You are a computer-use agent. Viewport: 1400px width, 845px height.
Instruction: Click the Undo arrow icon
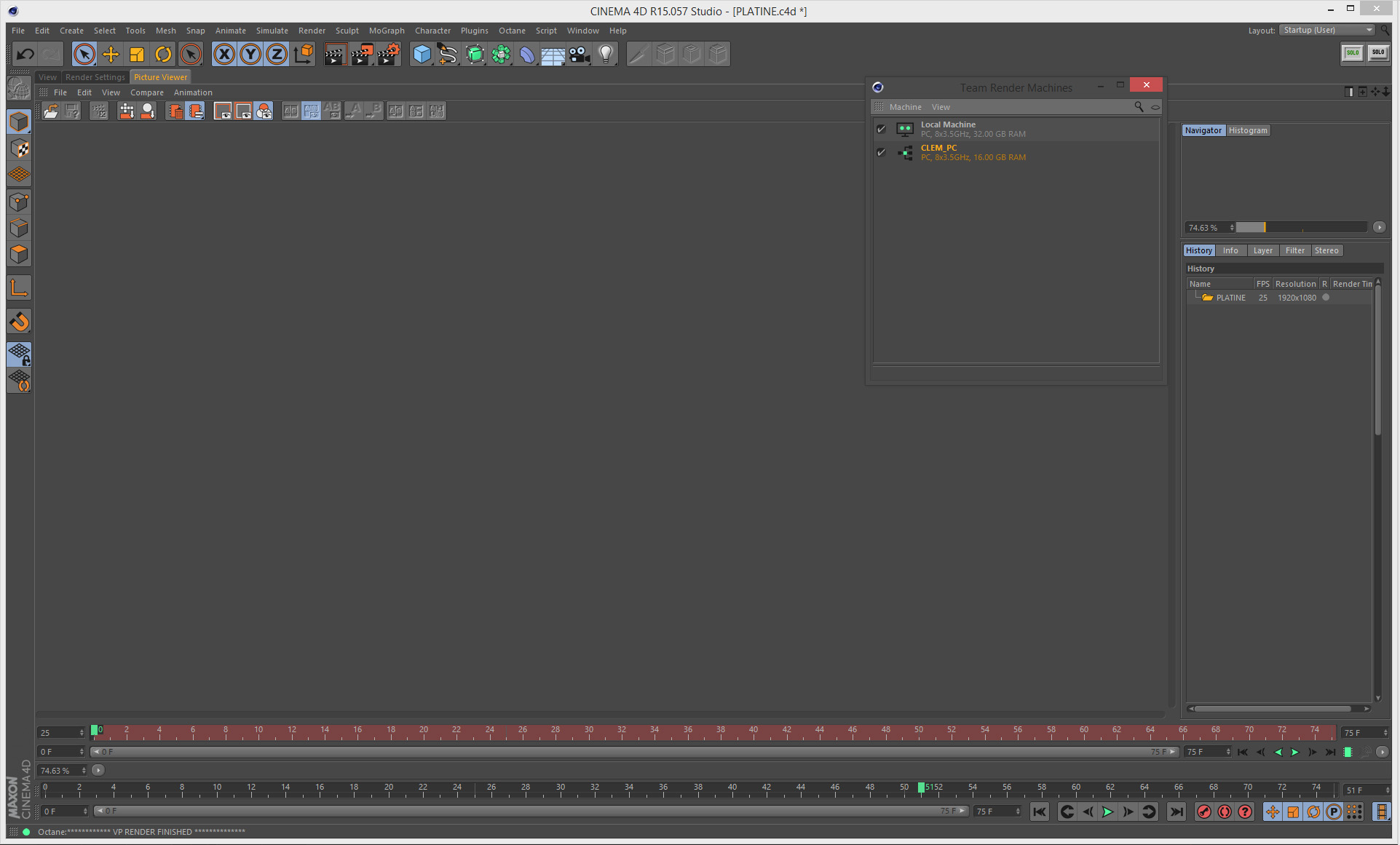(25, 54)
